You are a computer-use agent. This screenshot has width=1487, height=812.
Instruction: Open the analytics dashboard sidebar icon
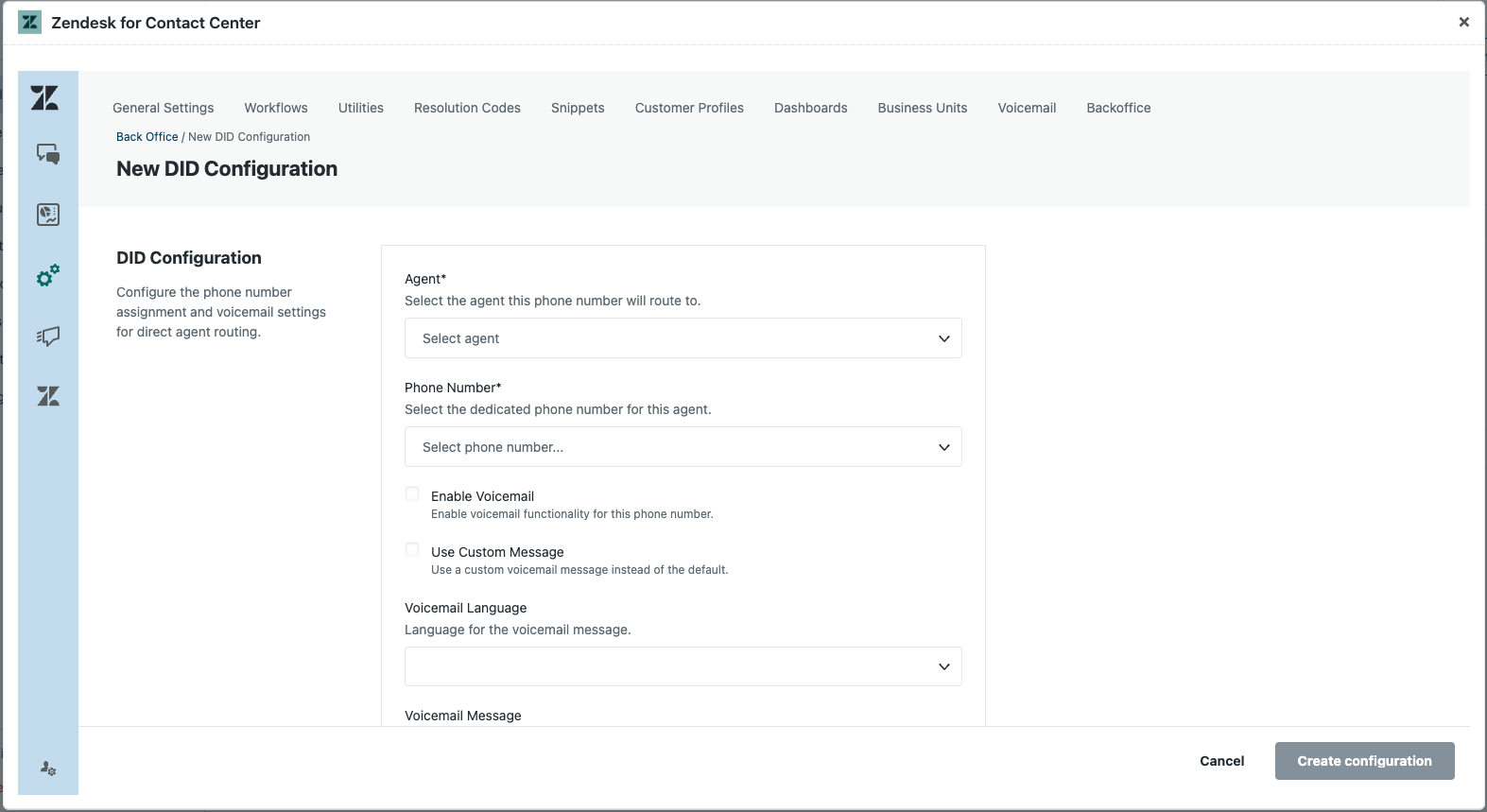(48, 215)
